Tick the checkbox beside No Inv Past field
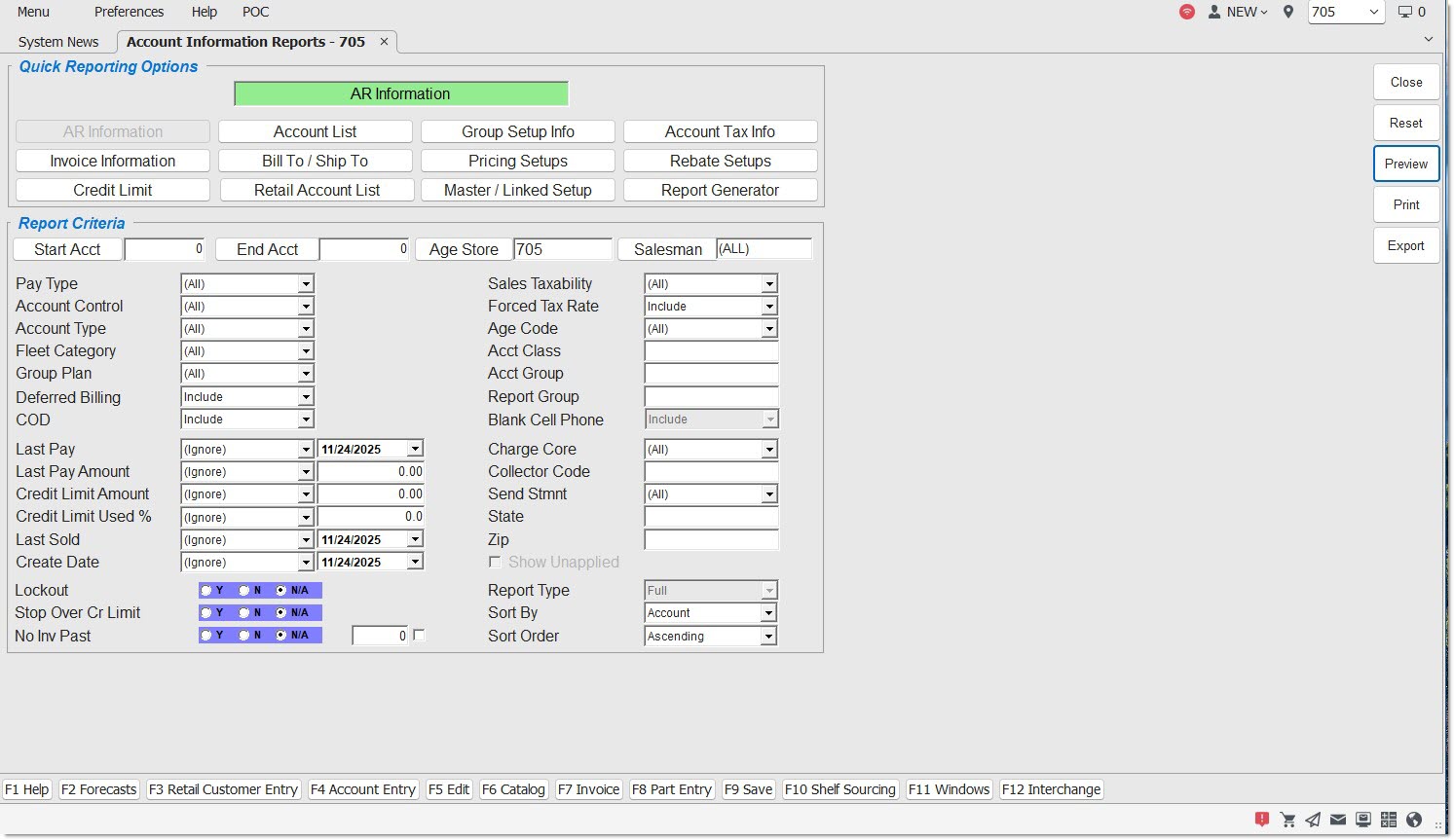The image size is (1454, 840). pyautogui.click(x=419, y=636)
